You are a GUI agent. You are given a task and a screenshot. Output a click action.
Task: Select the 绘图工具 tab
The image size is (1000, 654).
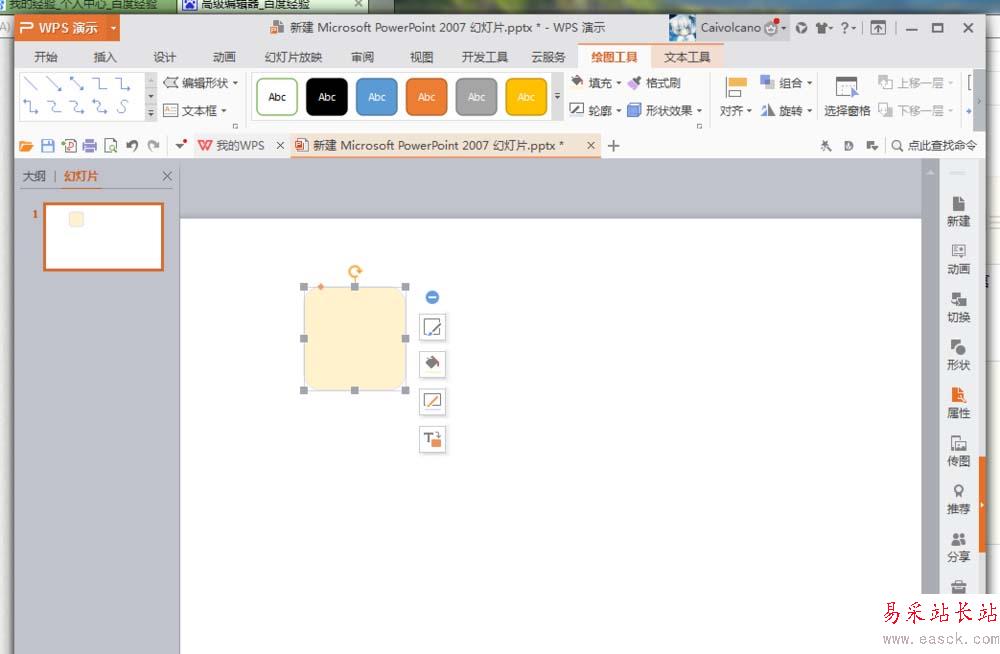(x=614, y=57)
